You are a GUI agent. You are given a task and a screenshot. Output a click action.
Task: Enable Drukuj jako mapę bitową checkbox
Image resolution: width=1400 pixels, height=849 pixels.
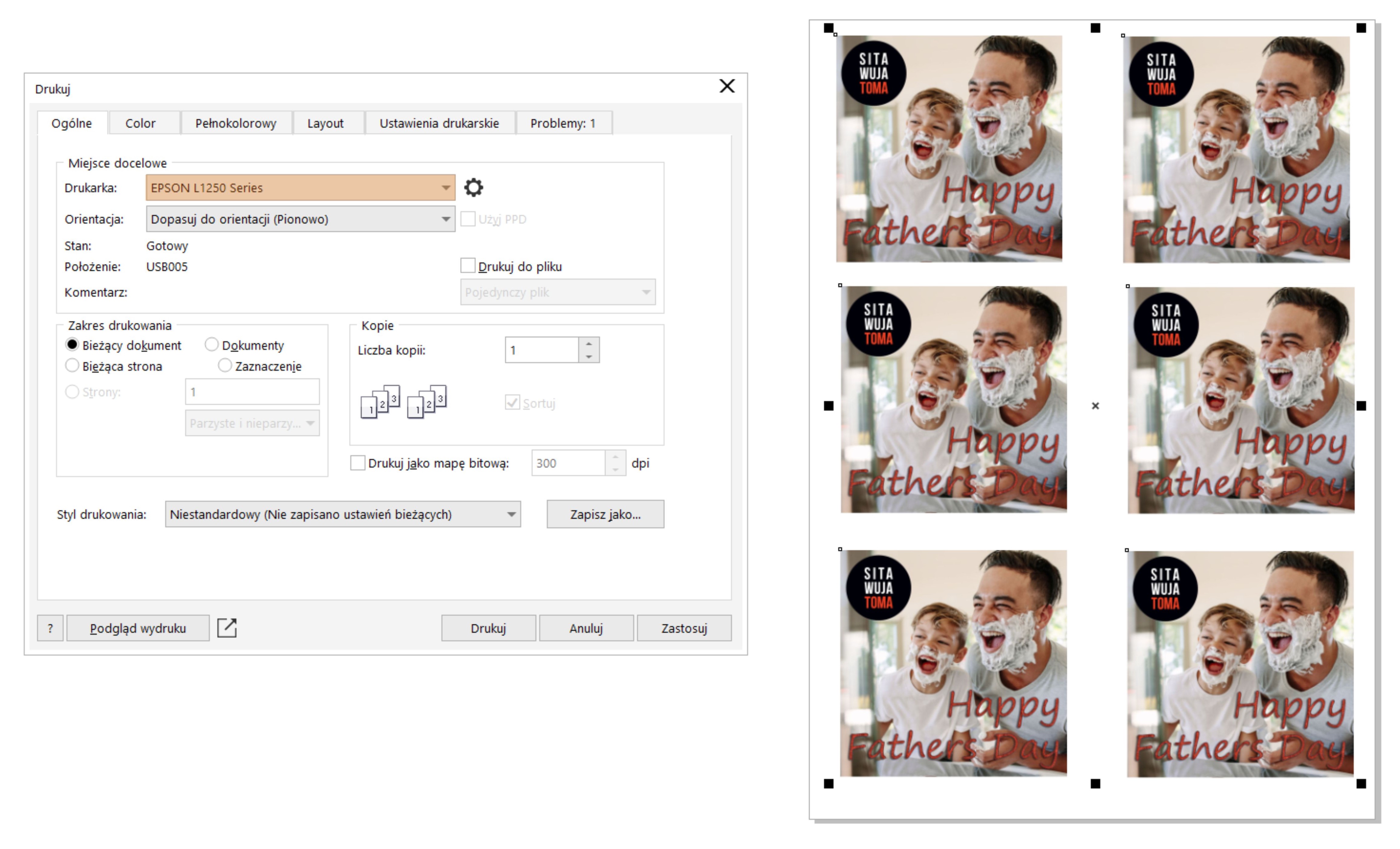[358, 463]
